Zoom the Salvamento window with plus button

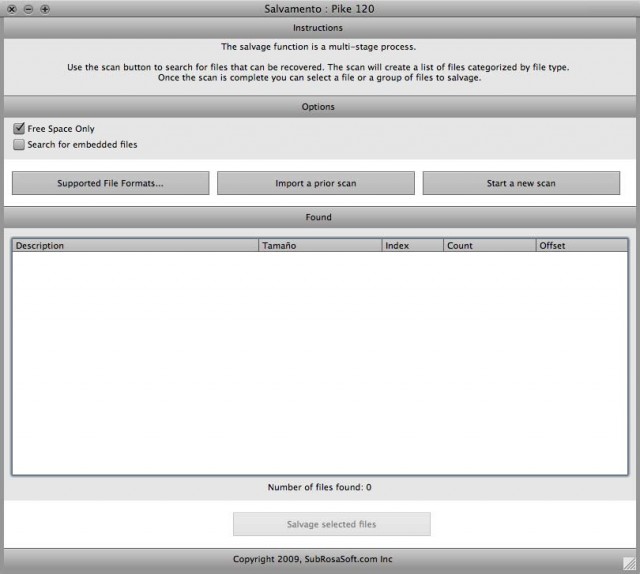pyautogui.click(x=45, y=9)
